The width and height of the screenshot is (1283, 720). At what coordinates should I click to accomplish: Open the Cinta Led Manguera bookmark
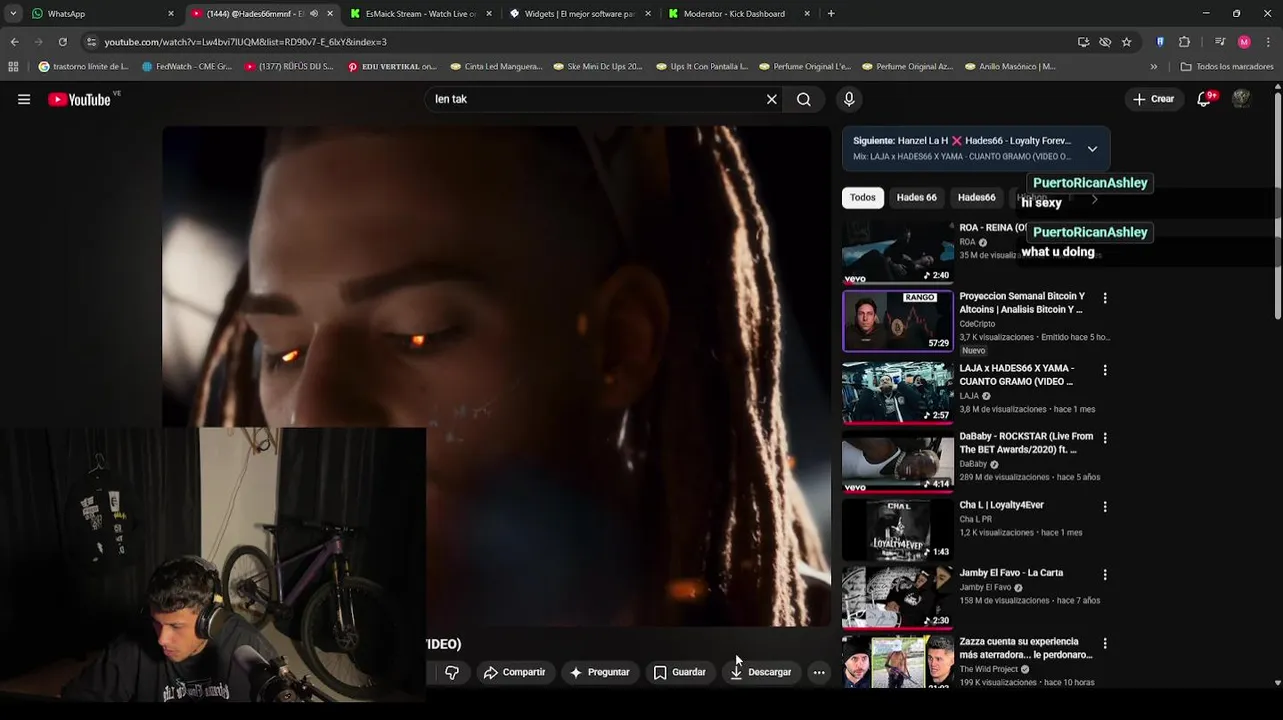(497, 67)
